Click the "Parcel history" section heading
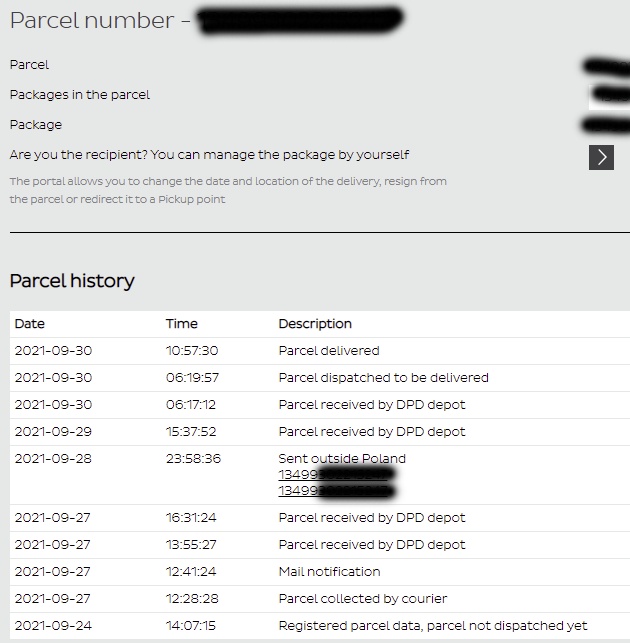 pos(72,281)
